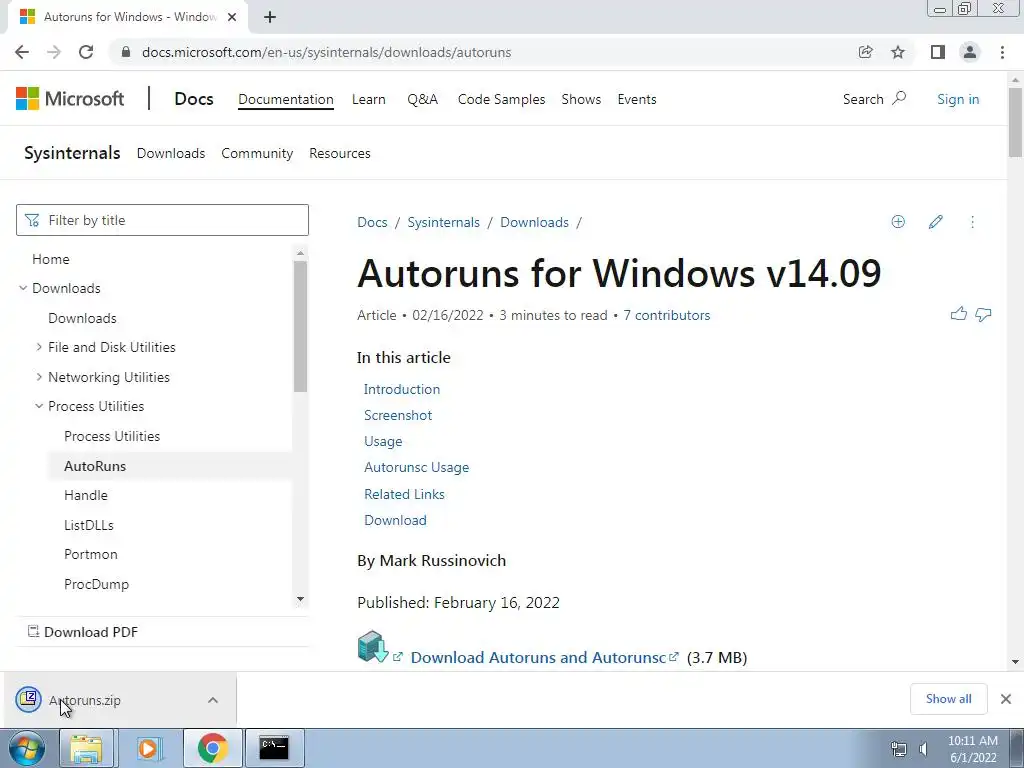Give thumbs down feedback
Viewport: 1024px width, 768px height.
tap(984, 315)
